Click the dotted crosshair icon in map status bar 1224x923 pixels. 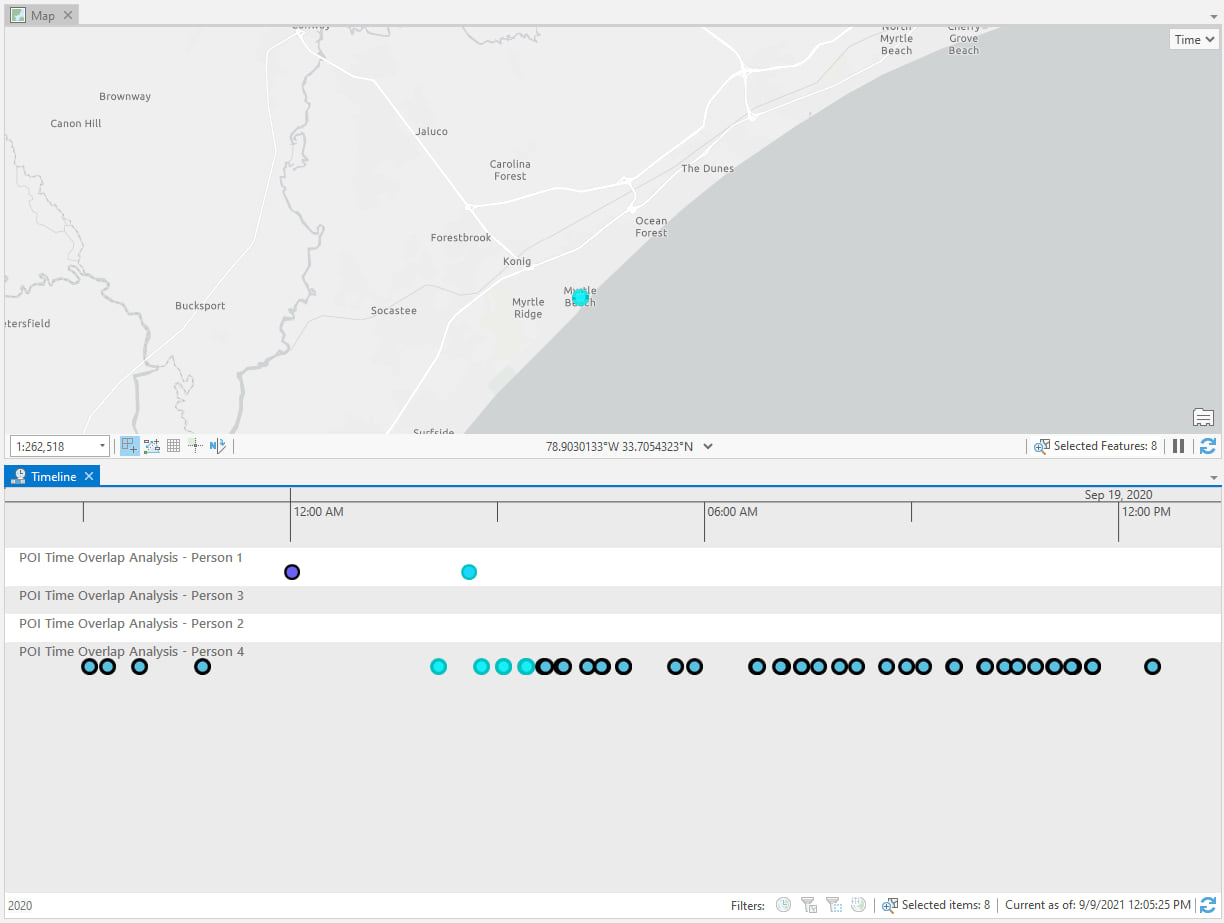point(194,445)
